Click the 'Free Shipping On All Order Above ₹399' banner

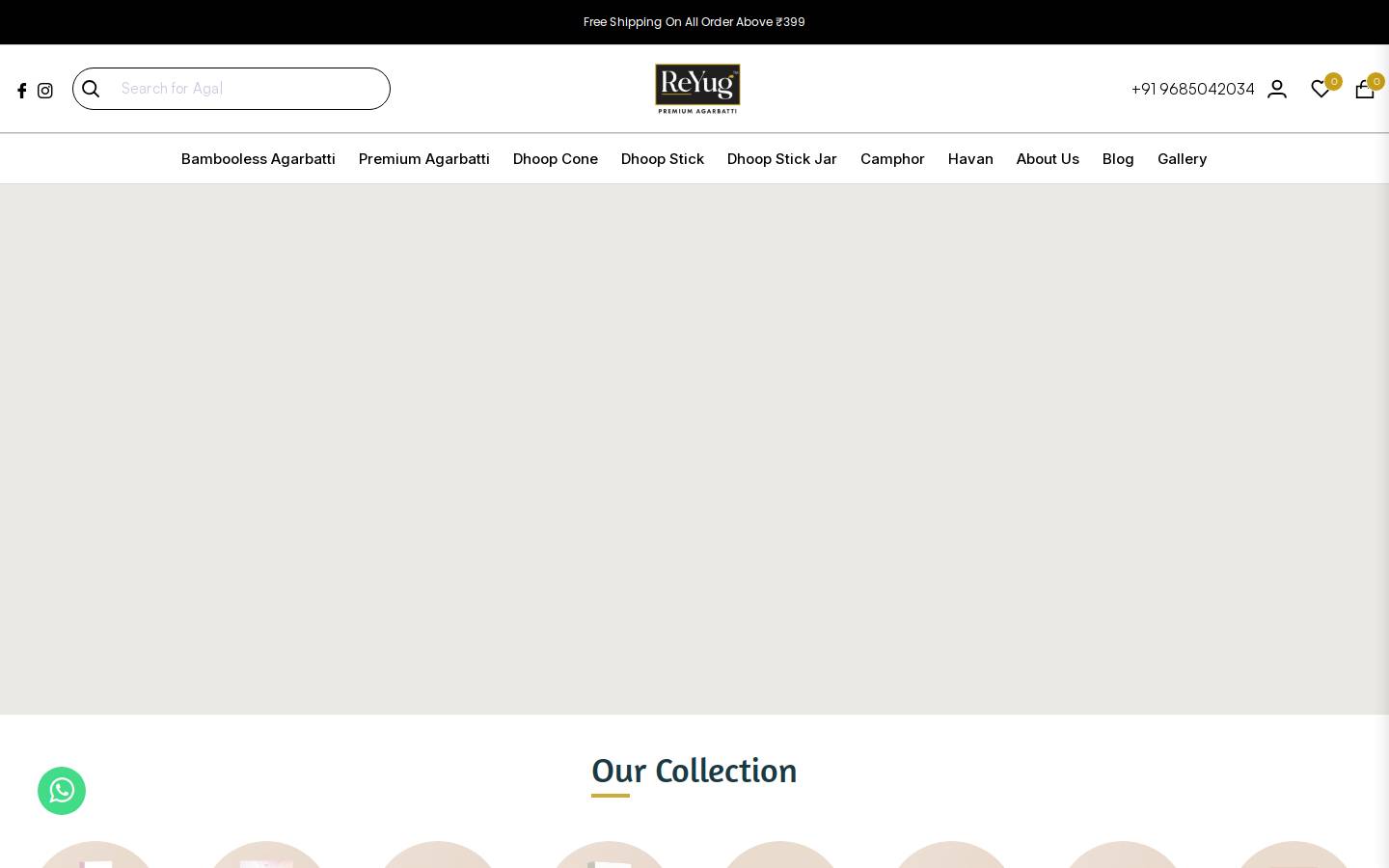694,21
